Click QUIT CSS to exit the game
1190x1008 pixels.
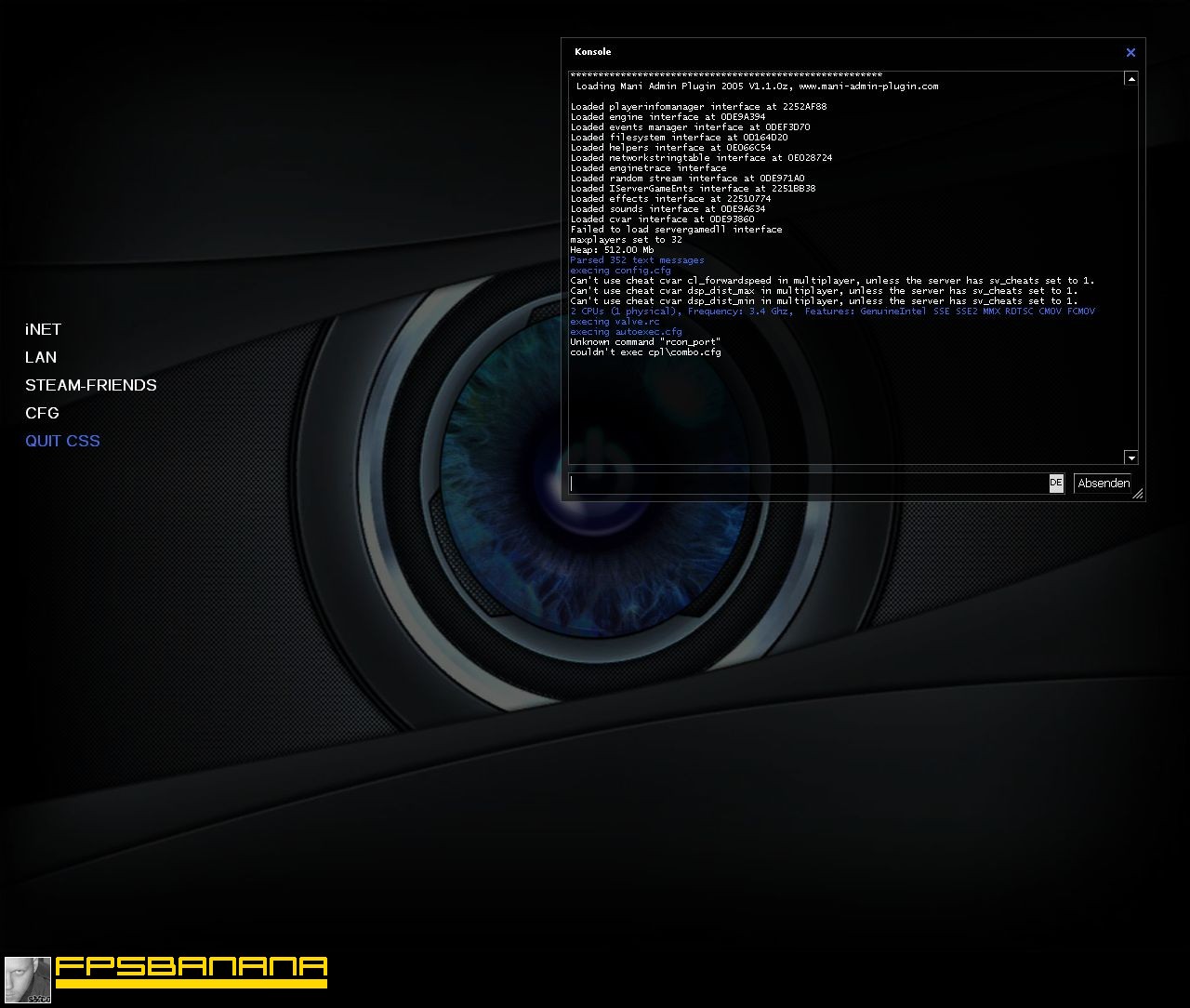point(62,441)
